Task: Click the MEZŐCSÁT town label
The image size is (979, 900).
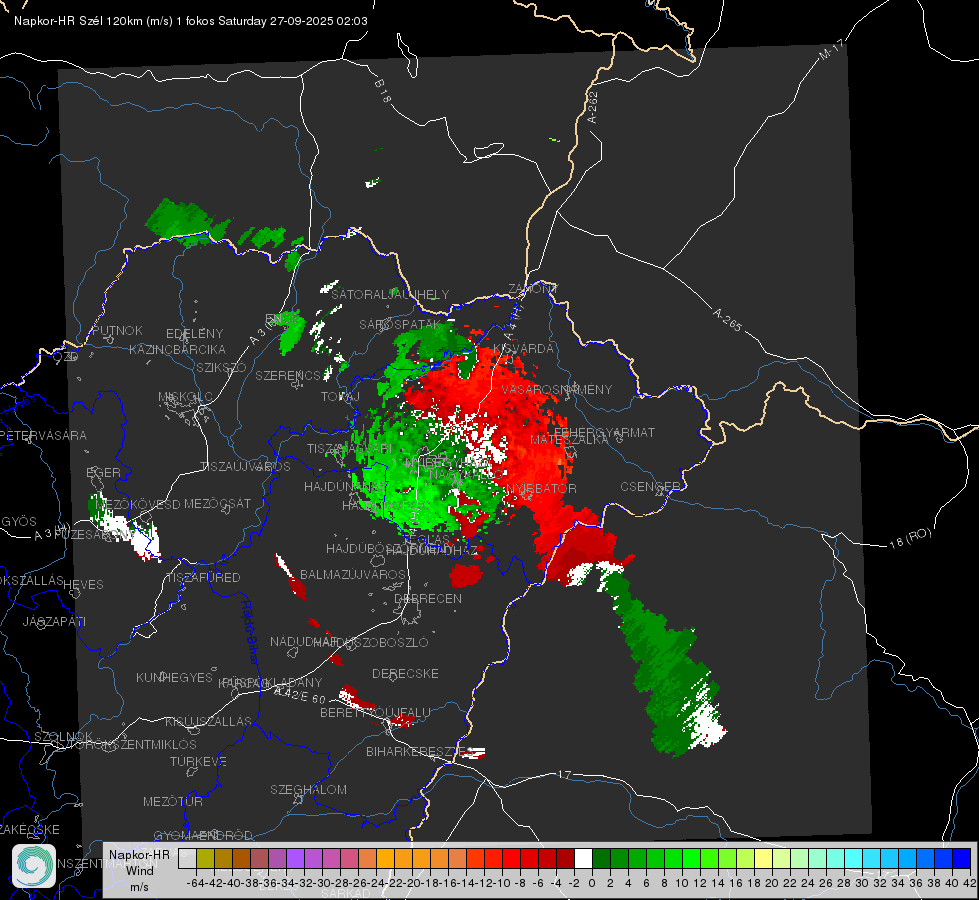Action: click(217, 503)
